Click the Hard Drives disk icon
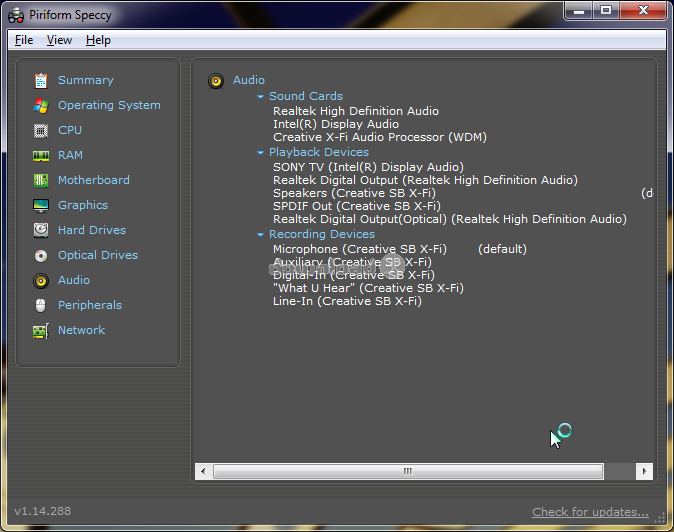 click(41, 230)
